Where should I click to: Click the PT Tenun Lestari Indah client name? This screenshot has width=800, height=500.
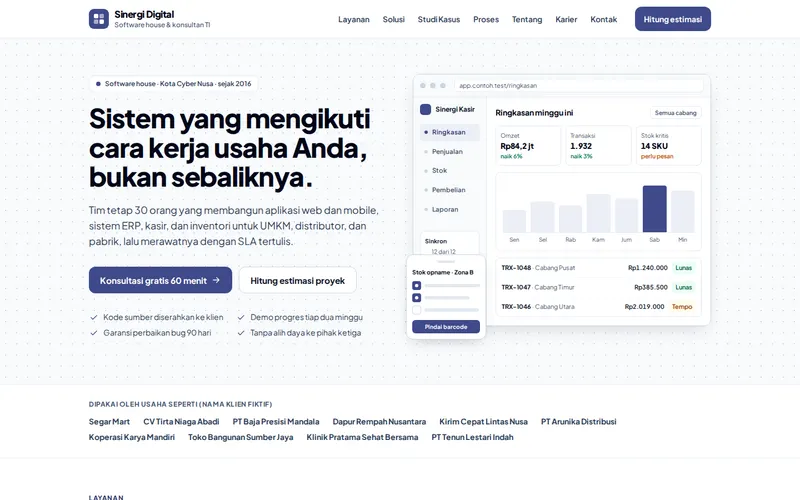click(x=472, y=437)
